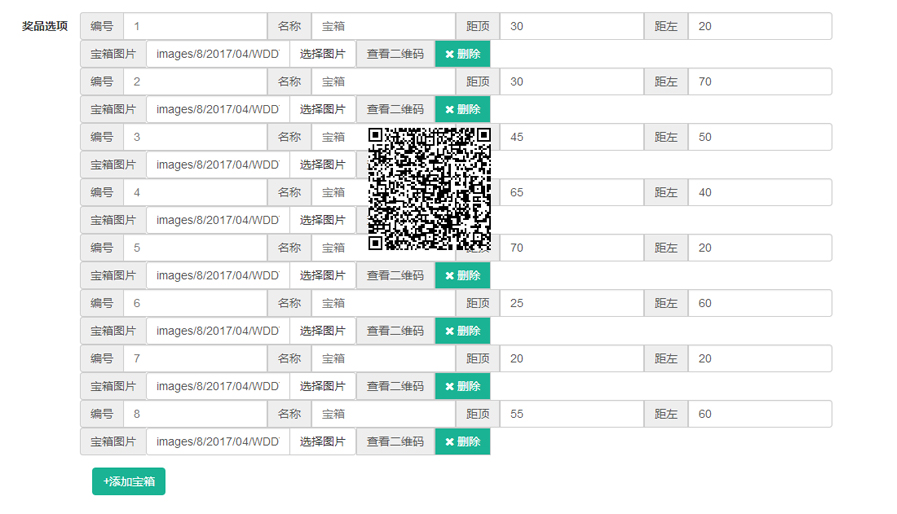This screenshot has height=514, width=897.
Task: Click 选择图片 in box 4 row
Action: point(323,220)
